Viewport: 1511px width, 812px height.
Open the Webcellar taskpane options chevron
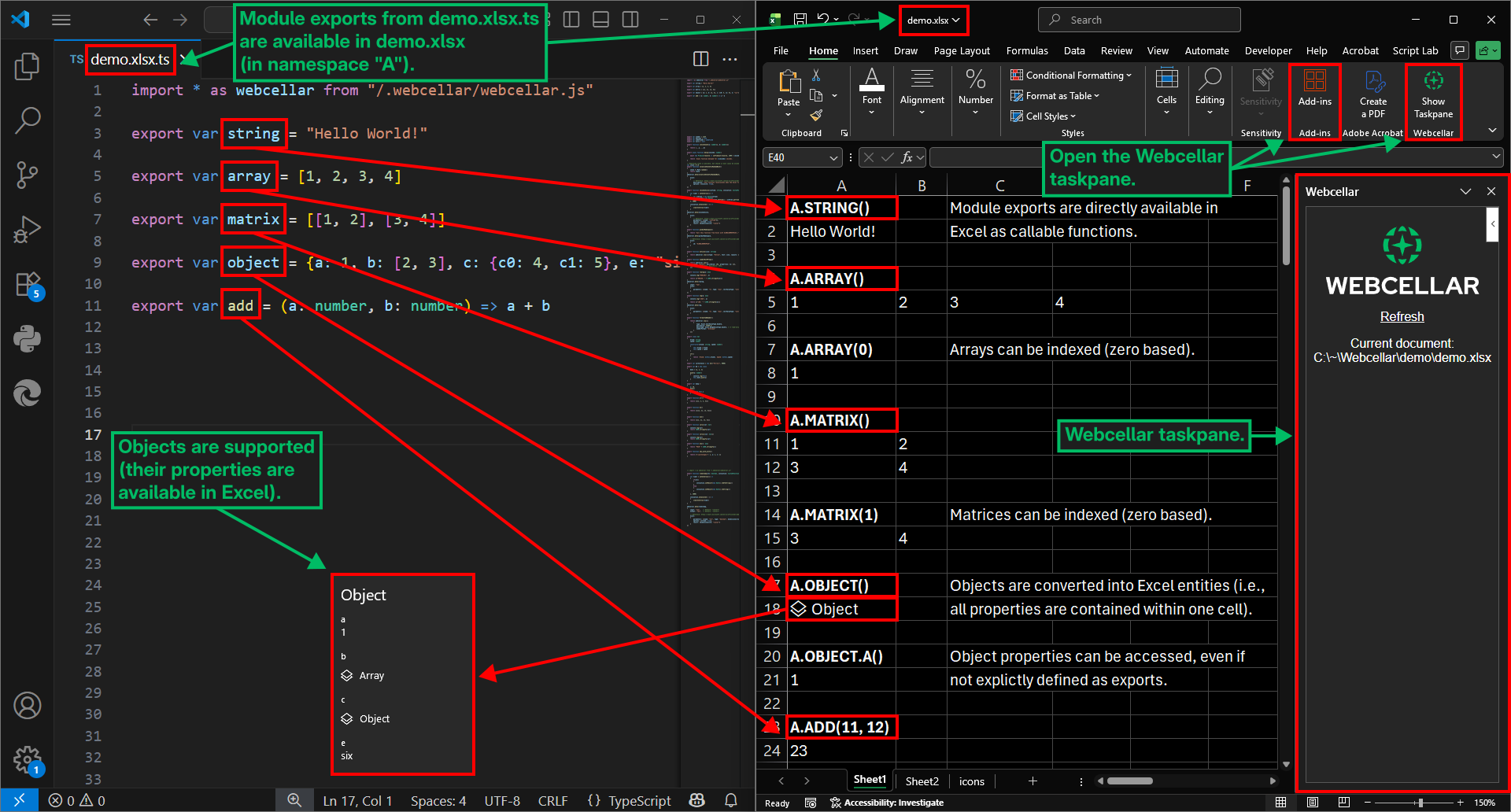point(1465,191)
